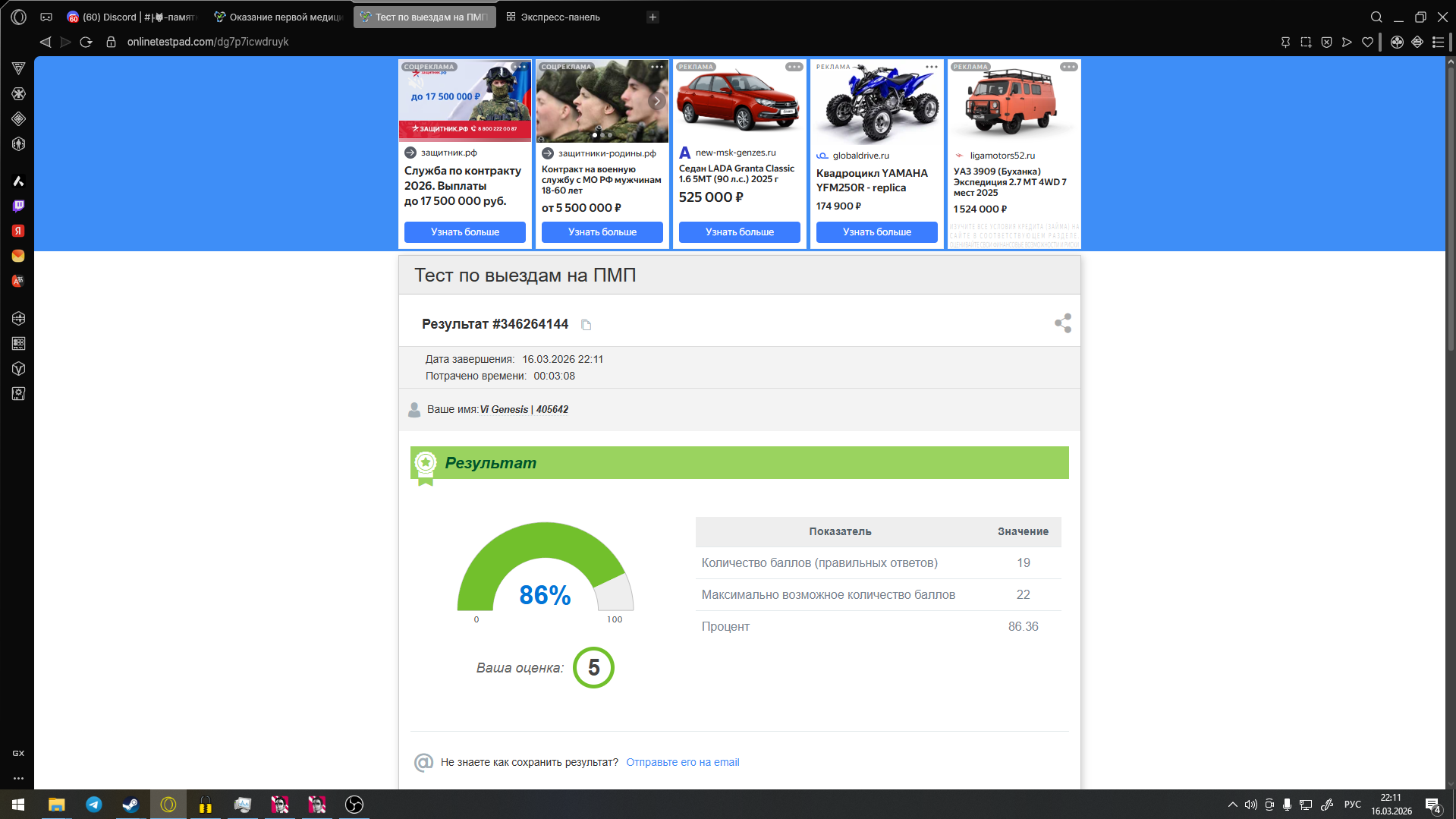1456x819 pixels.
Task: Show hidden system tray icons chevron
Action: [1232, 805]
